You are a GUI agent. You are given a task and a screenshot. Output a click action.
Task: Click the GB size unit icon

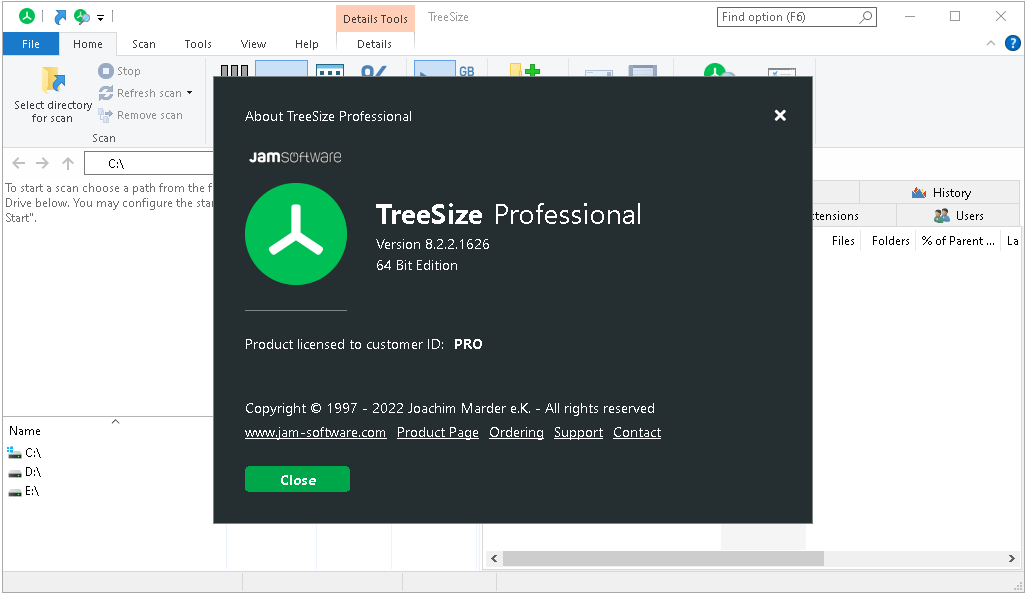pyautogui.click(x=466, y=70)
